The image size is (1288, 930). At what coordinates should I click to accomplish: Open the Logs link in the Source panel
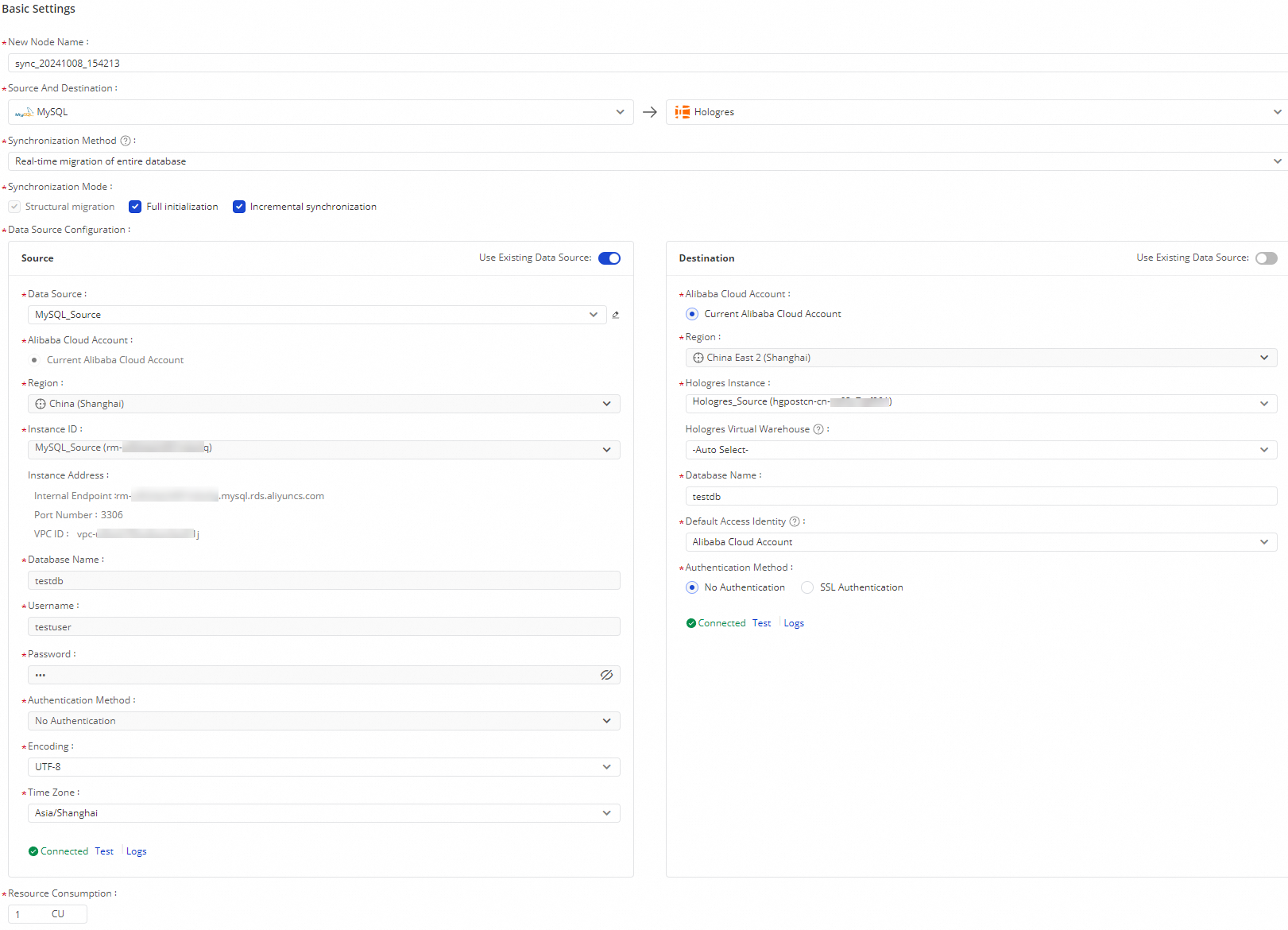coord(137,851)
